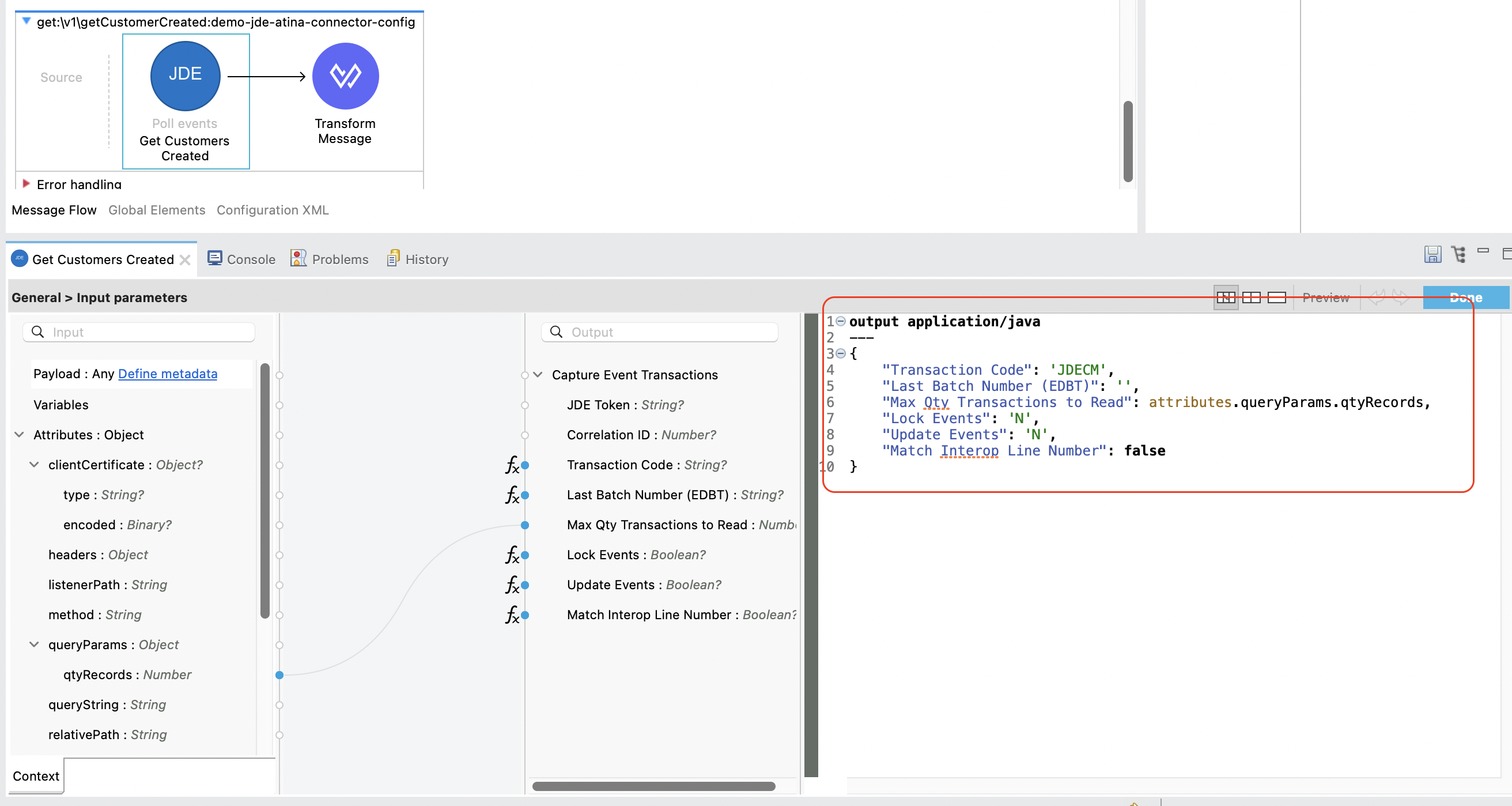
Task: Close the Get Customers Created tab
Action: (185, 259)
